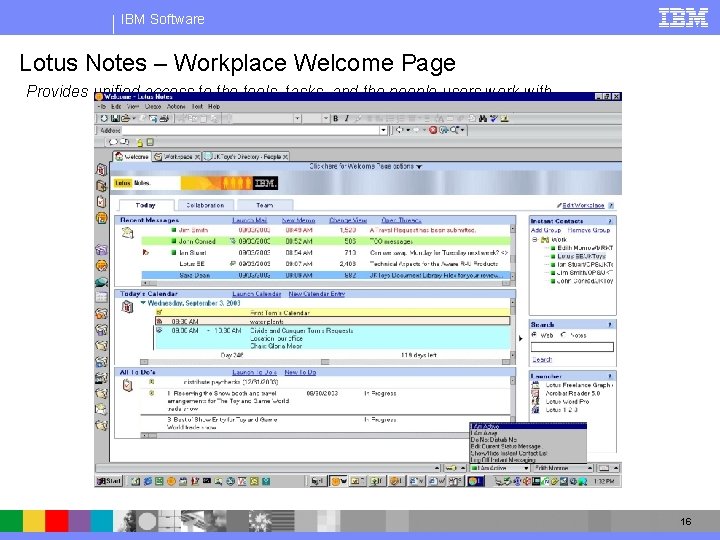
Task: Click the calendar horizontal scrollbar
Action: pos(325,362)
